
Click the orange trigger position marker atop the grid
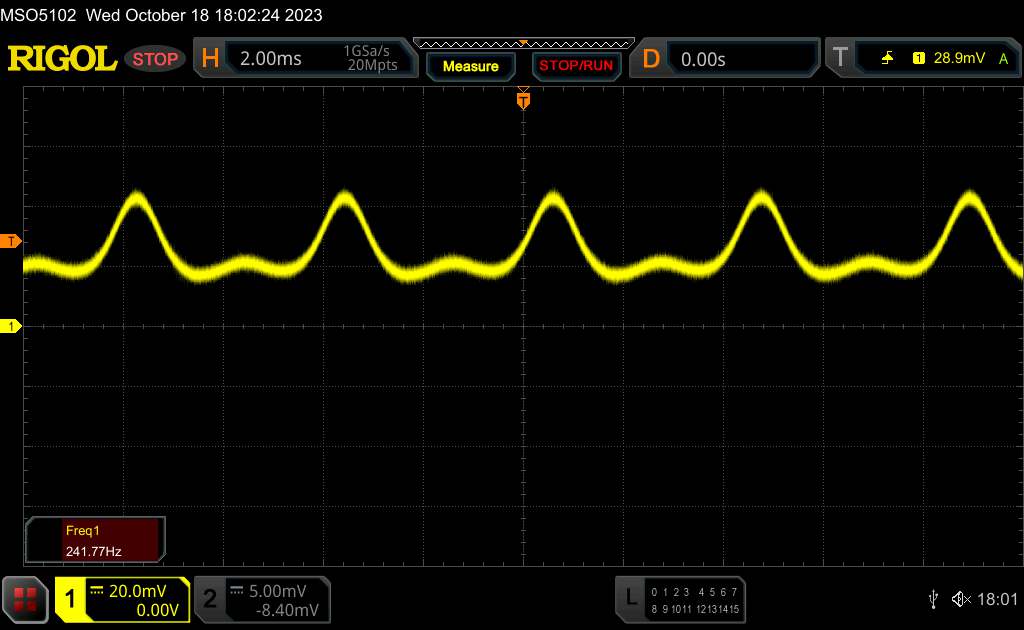[x=523, y=100]
